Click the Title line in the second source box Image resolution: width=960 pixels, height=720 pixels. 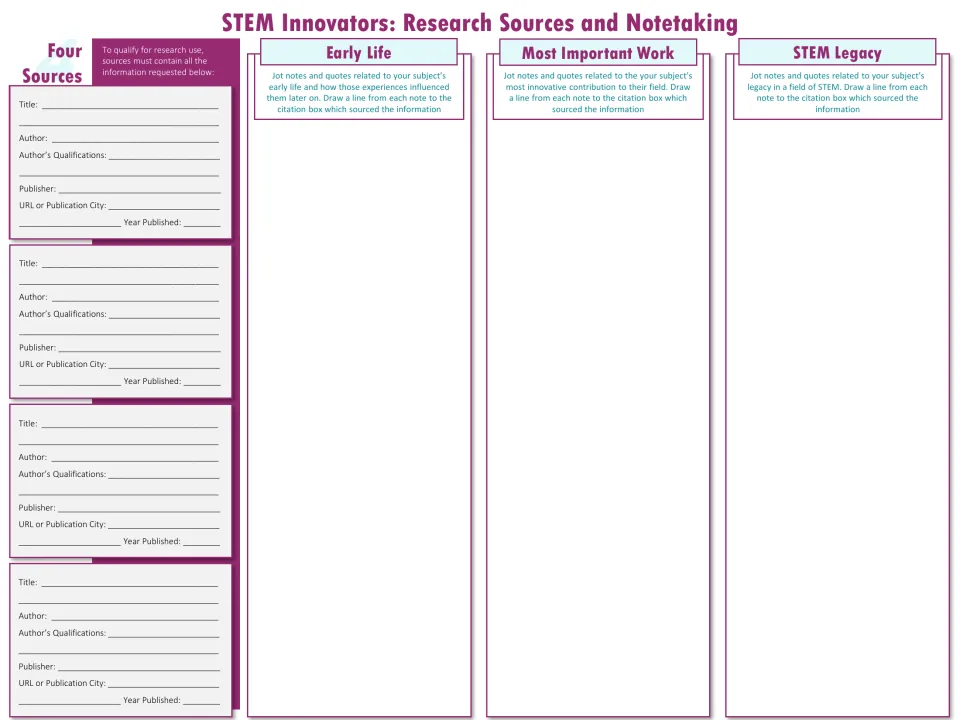(x=130, y=263)
